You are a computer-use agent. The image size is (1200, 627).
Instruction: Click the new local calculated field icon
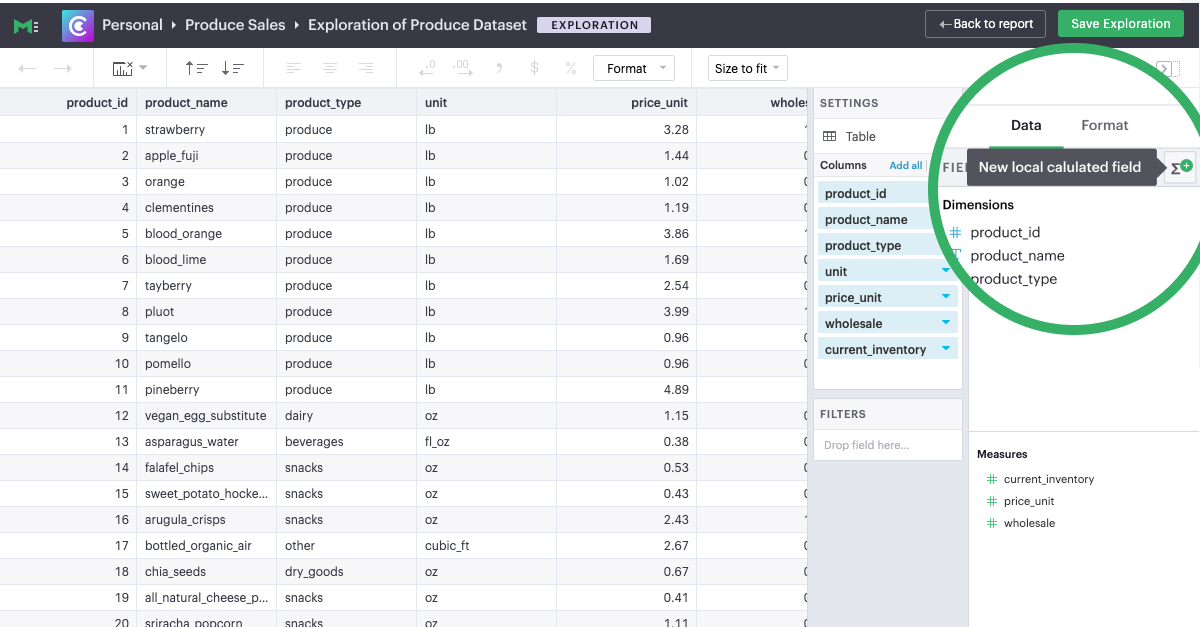1180,167
